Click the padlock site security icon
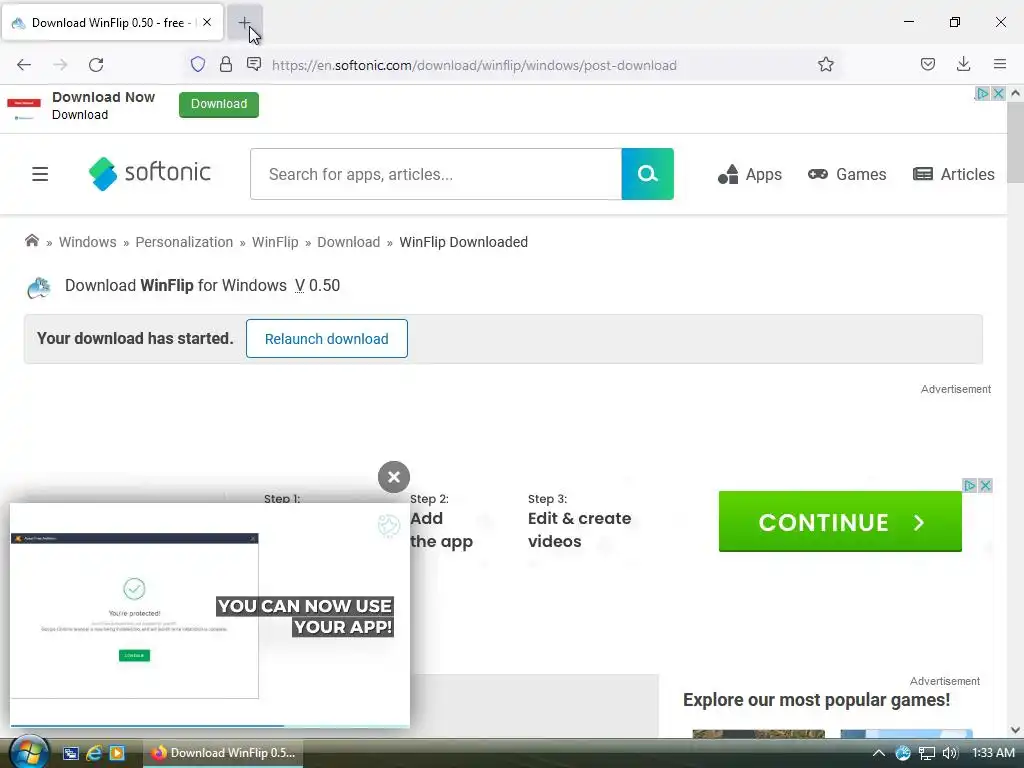The height and width of the screenshot is (768, 1024). coord(226,65)
